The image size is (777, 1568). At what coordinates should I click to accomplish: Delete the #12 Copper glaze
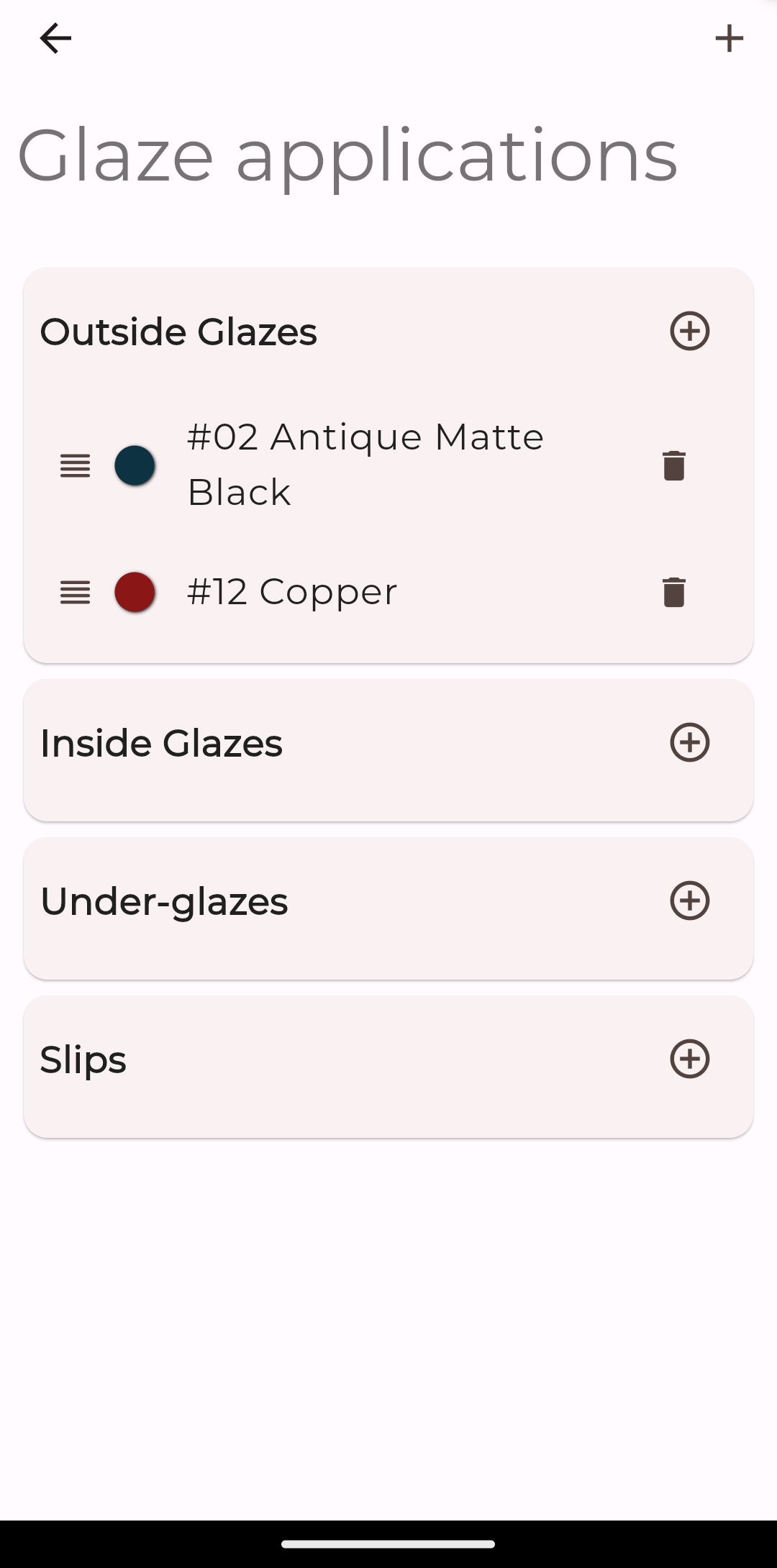(674, 592)
